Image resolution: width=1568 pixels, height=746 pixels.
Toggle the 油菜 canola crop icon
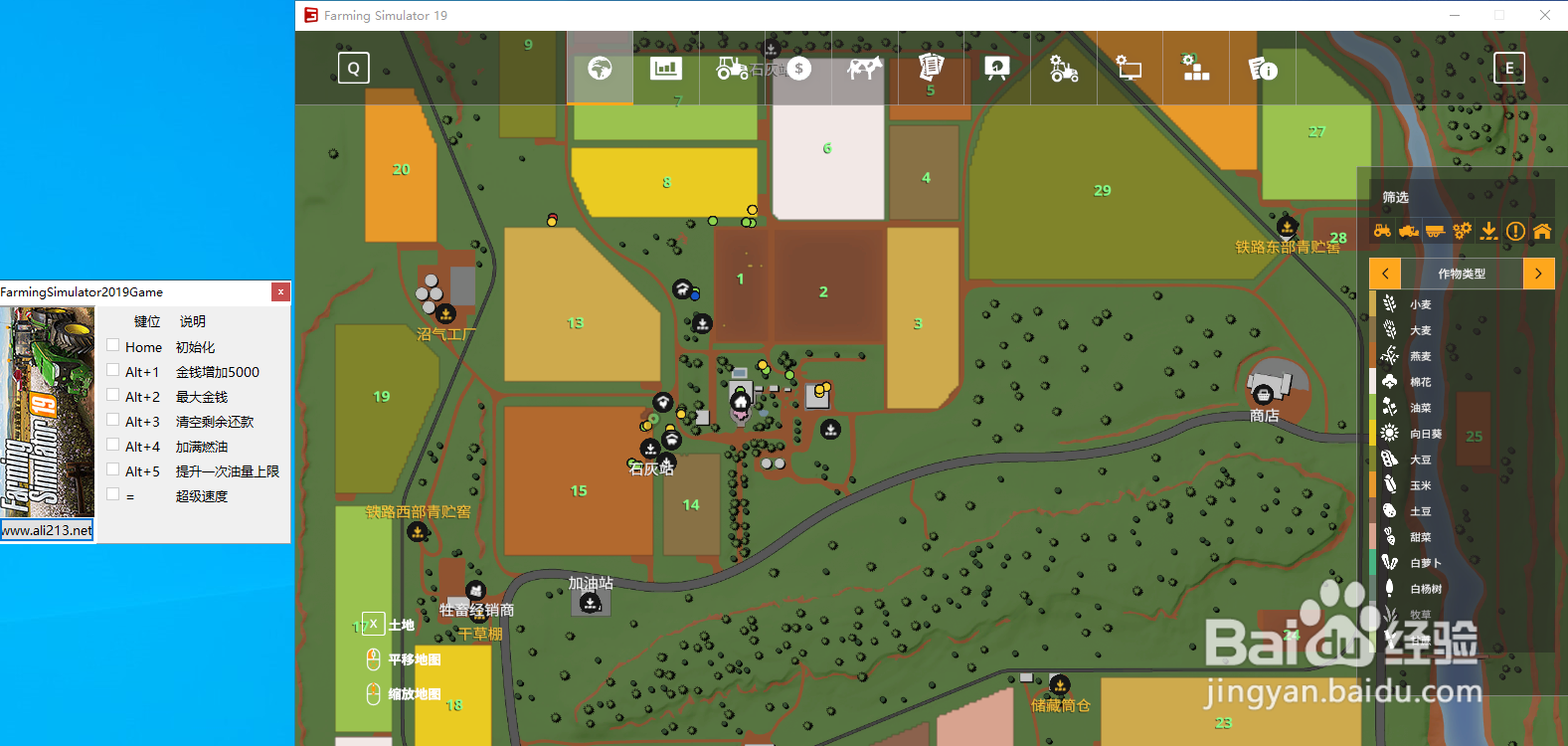point(1390,407)
